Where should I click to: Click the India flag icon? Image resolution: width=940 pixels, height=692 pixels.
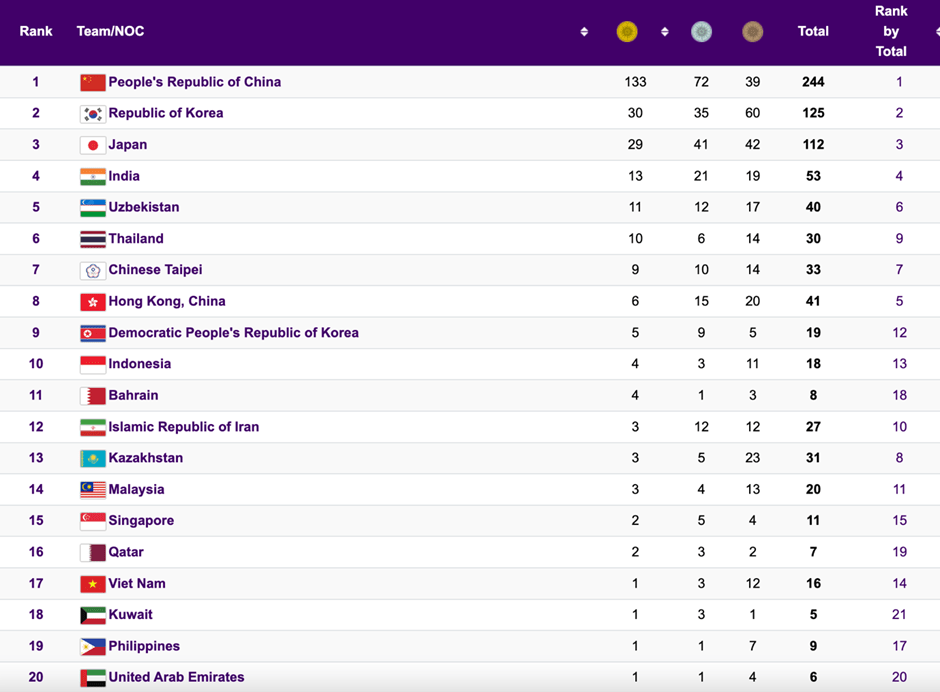(x=93, y=176)
